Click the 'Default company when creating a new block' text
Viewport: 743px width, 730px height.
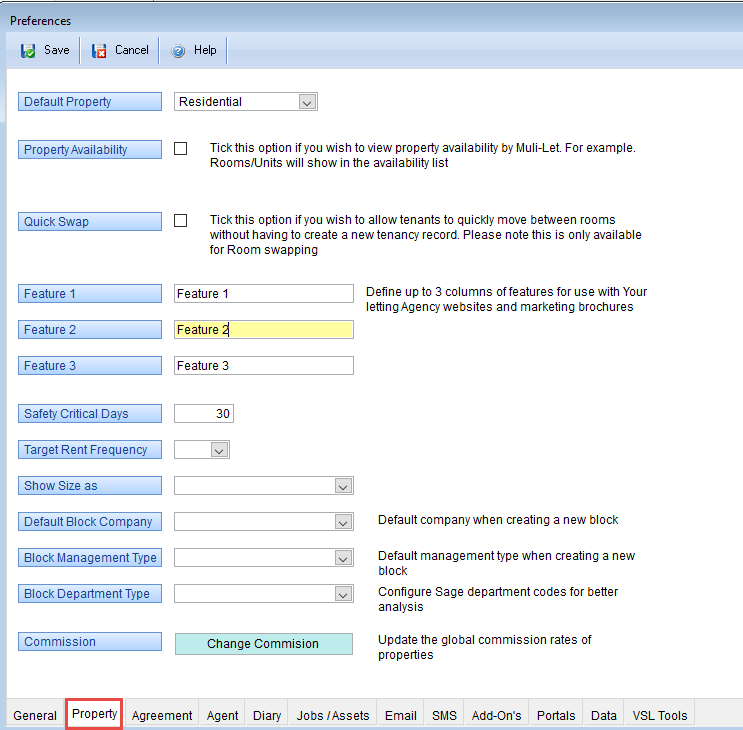pos(498,520)
